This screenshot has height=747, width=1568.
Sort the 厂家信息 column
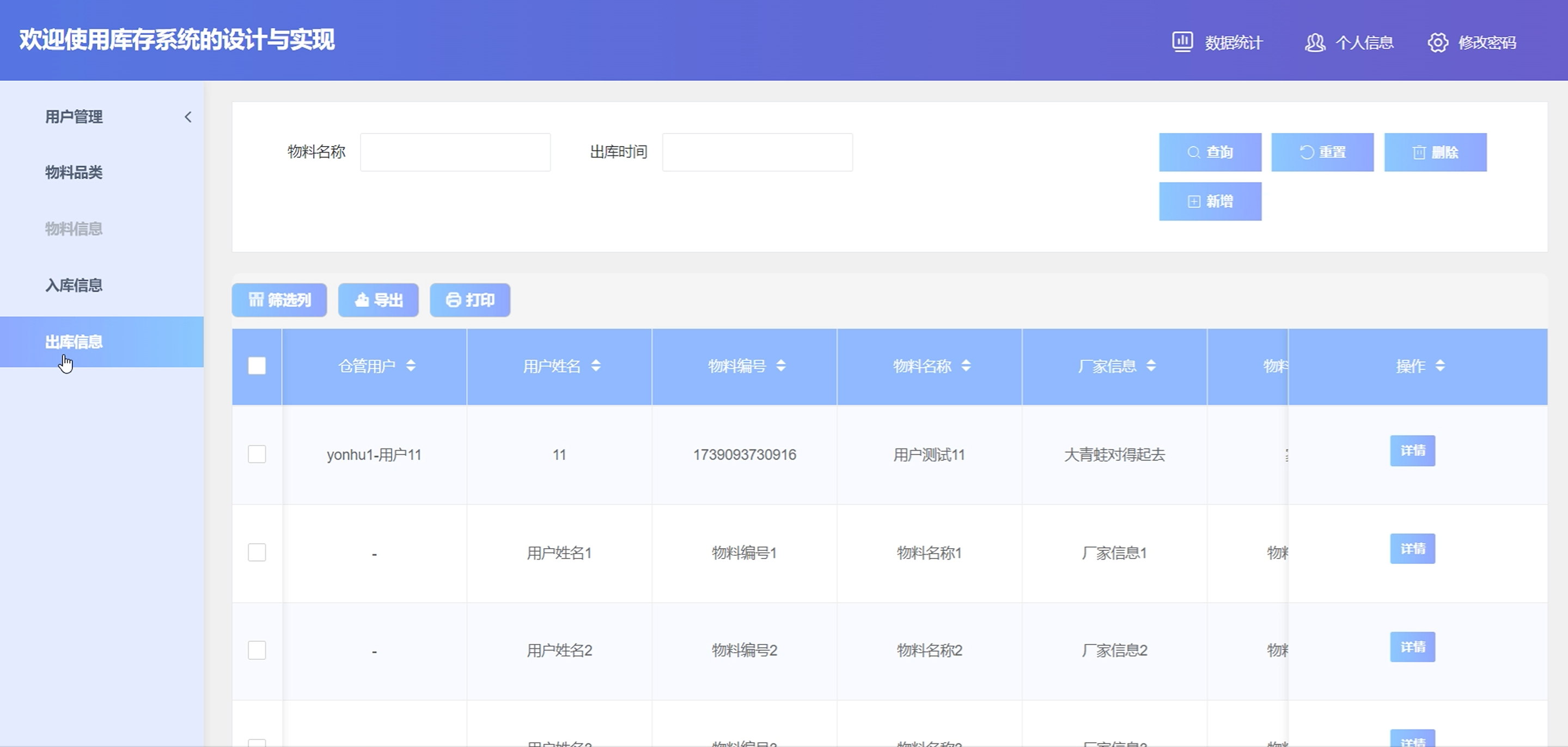pyautogui.click(x=1150, y=366)
